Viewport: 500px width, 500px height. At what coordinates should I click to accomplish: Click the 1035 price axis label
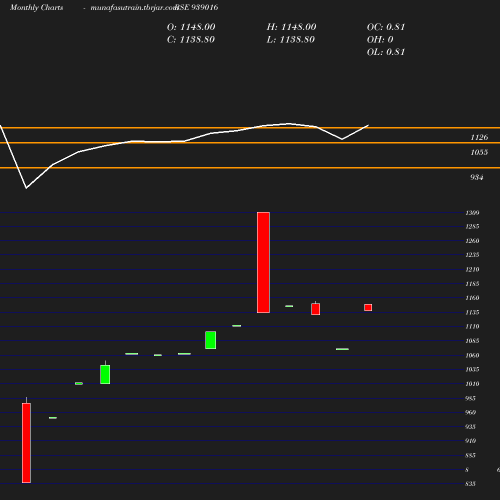472,369
